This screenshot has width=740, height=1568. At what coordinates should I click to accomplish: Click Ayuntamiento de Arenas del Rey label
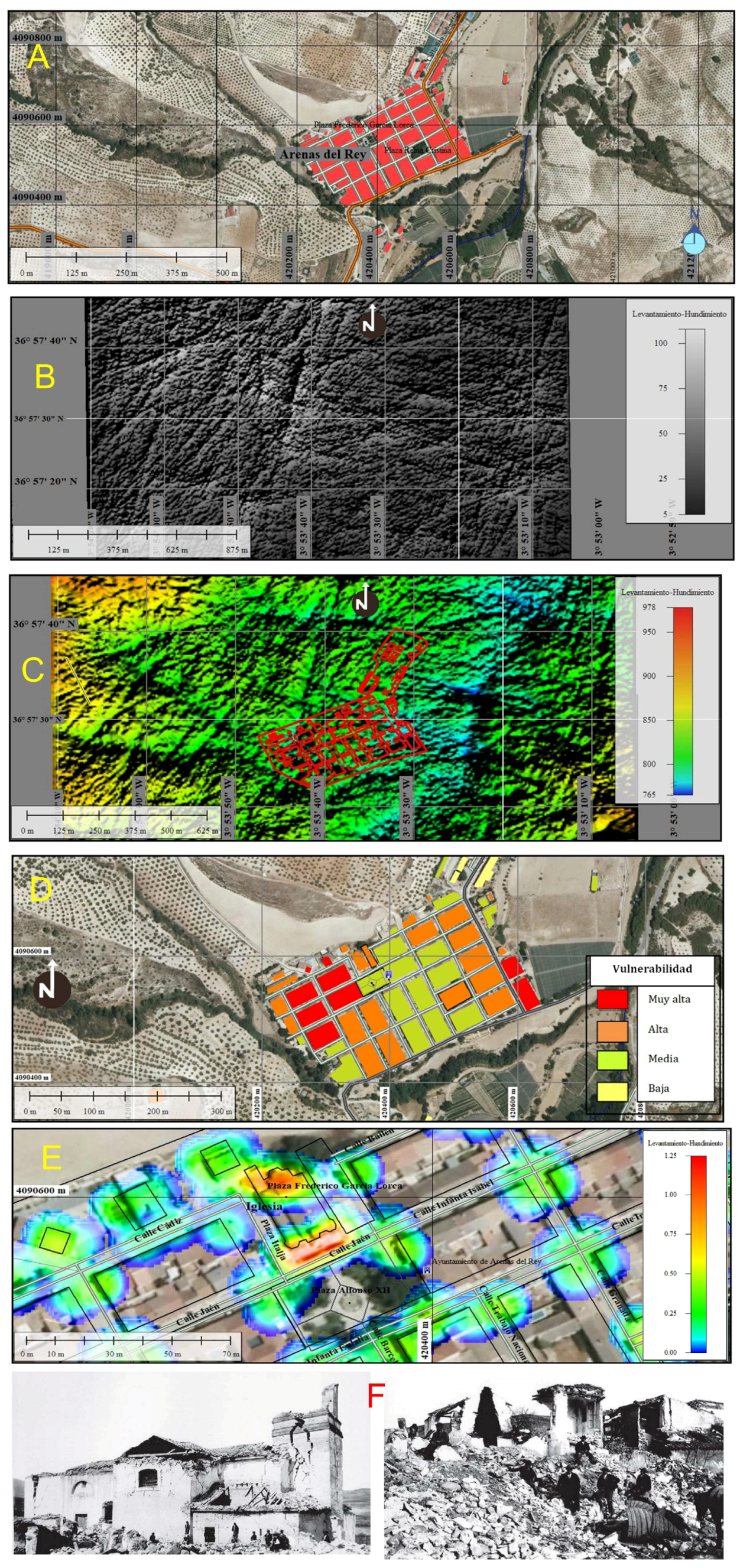[486, 1261]
